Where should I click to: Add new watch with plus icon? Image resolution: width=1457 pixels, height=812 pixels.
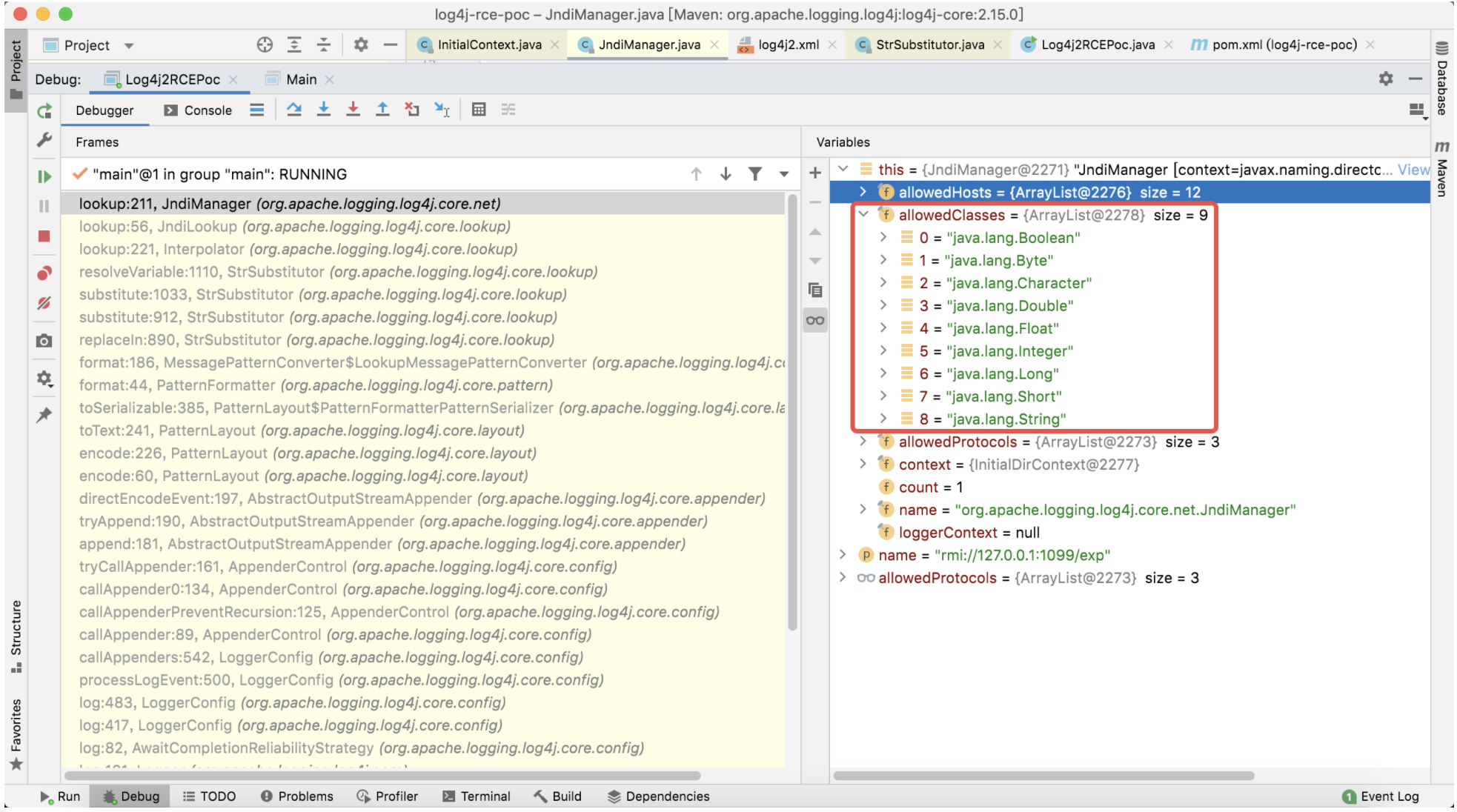(815, 173)
